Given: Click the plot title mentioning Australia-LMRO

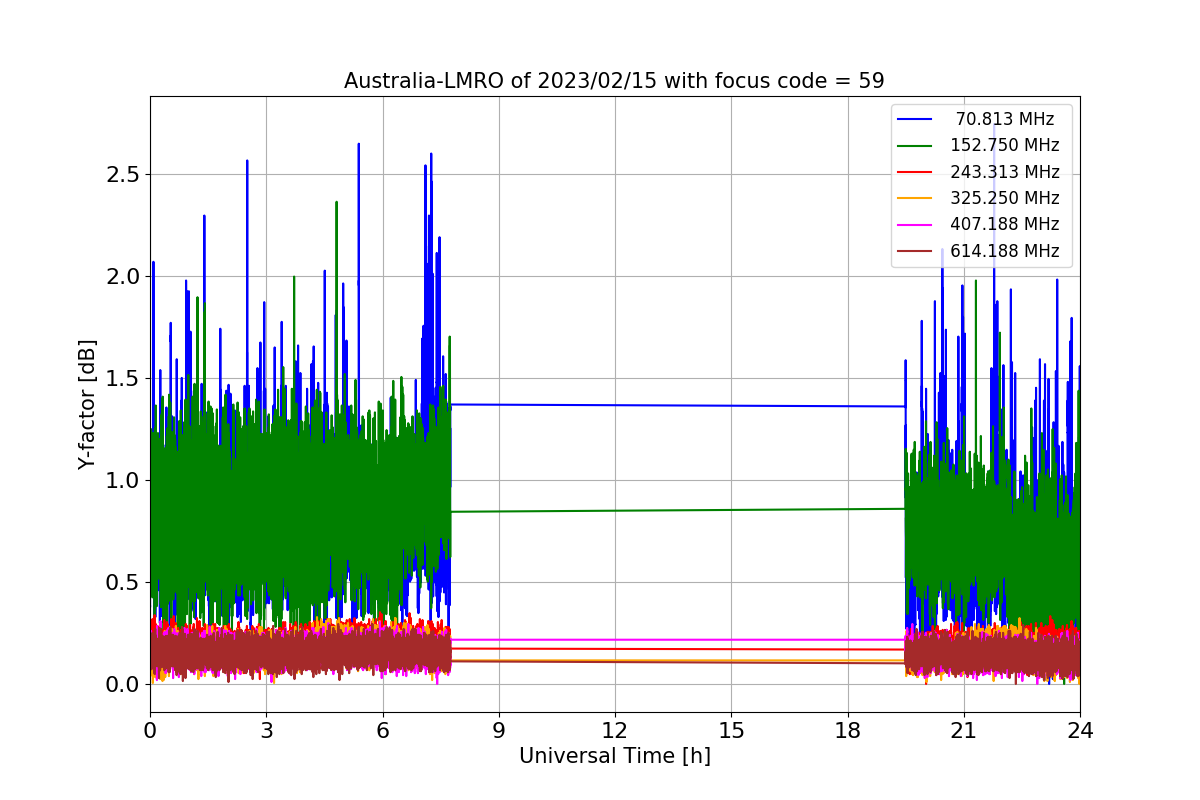Looking at the screenshot, I should pyautogui.click(x=614, y=81).
